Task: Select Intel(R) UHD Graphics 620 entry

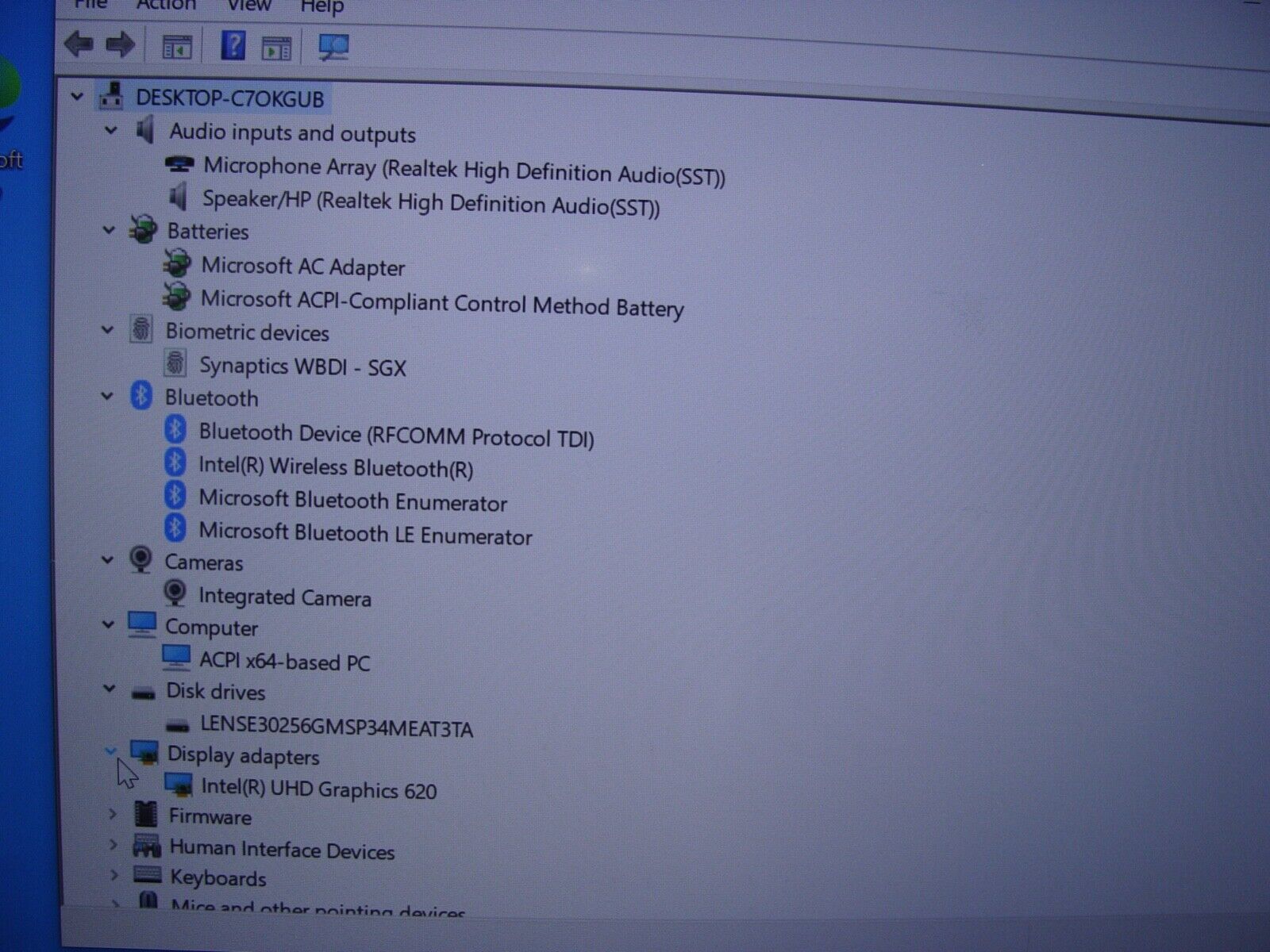Action: (x=319, y=788)
